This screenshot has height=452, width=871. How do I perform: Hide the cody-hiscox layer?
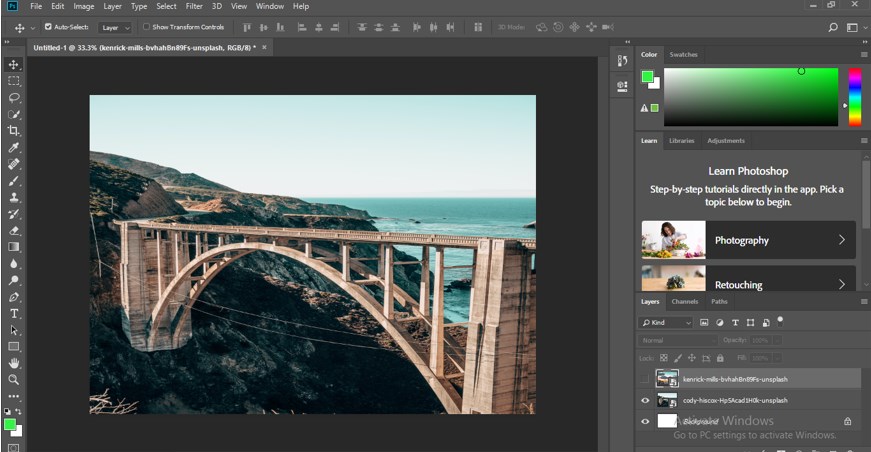(x=645, y=400)
